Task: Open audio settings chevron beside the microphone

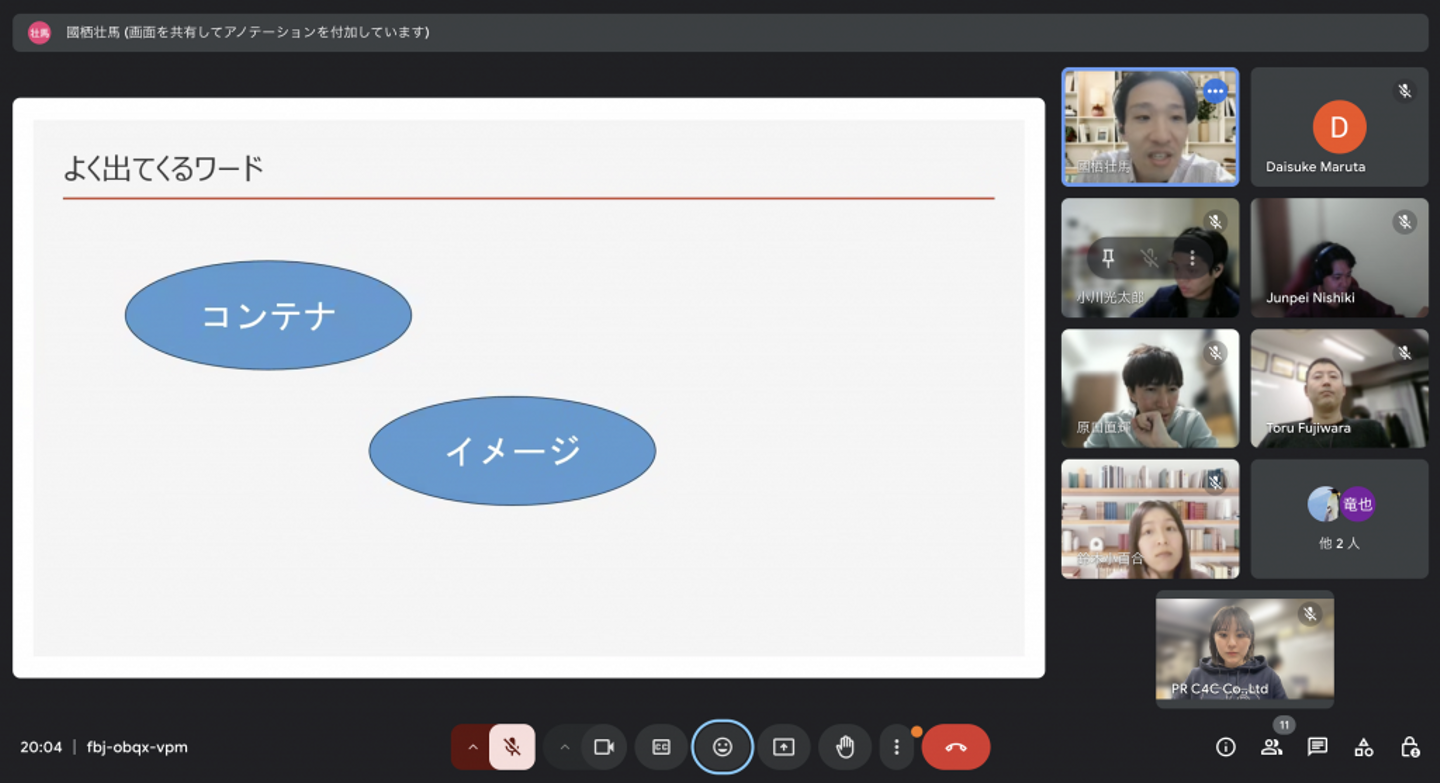Action: pos(472,747)
